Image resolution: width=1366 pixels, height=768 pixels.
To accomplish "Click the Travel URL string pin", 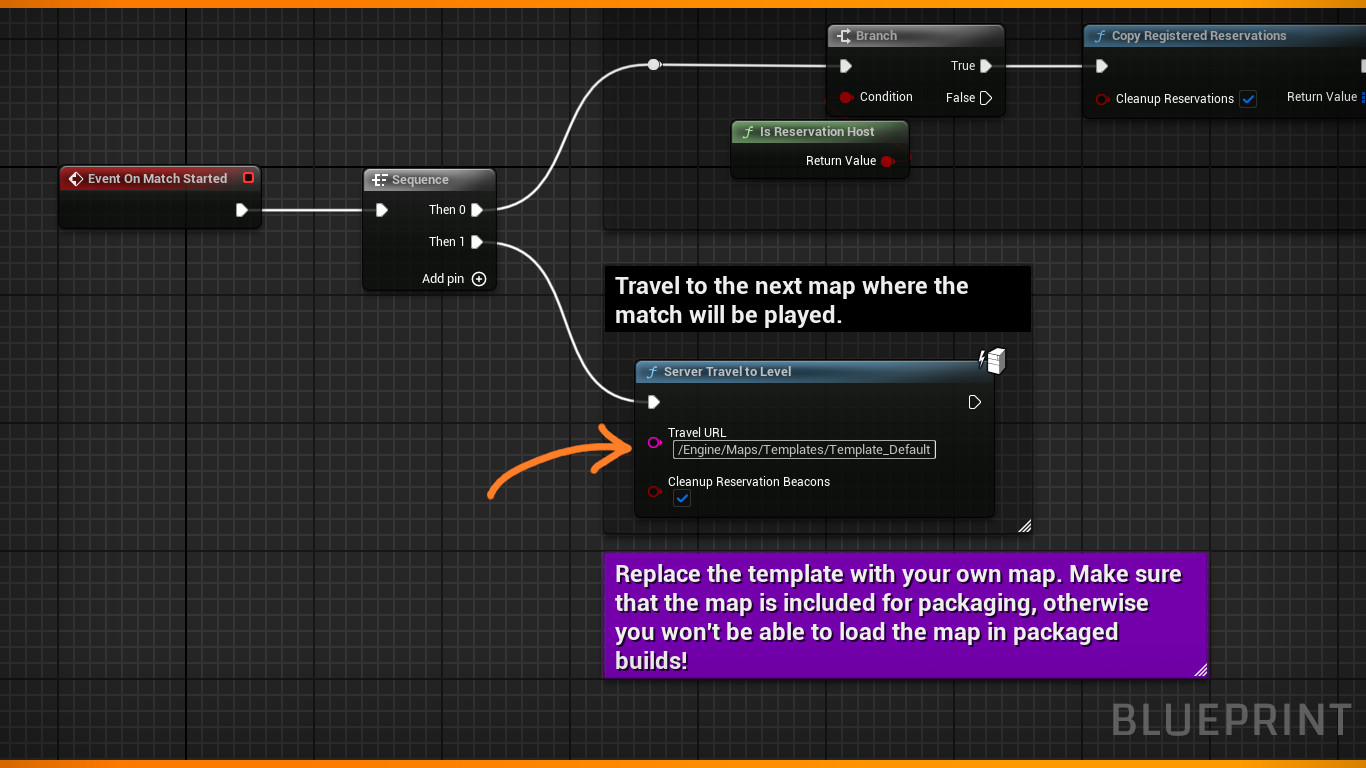I will coord(654,442).
